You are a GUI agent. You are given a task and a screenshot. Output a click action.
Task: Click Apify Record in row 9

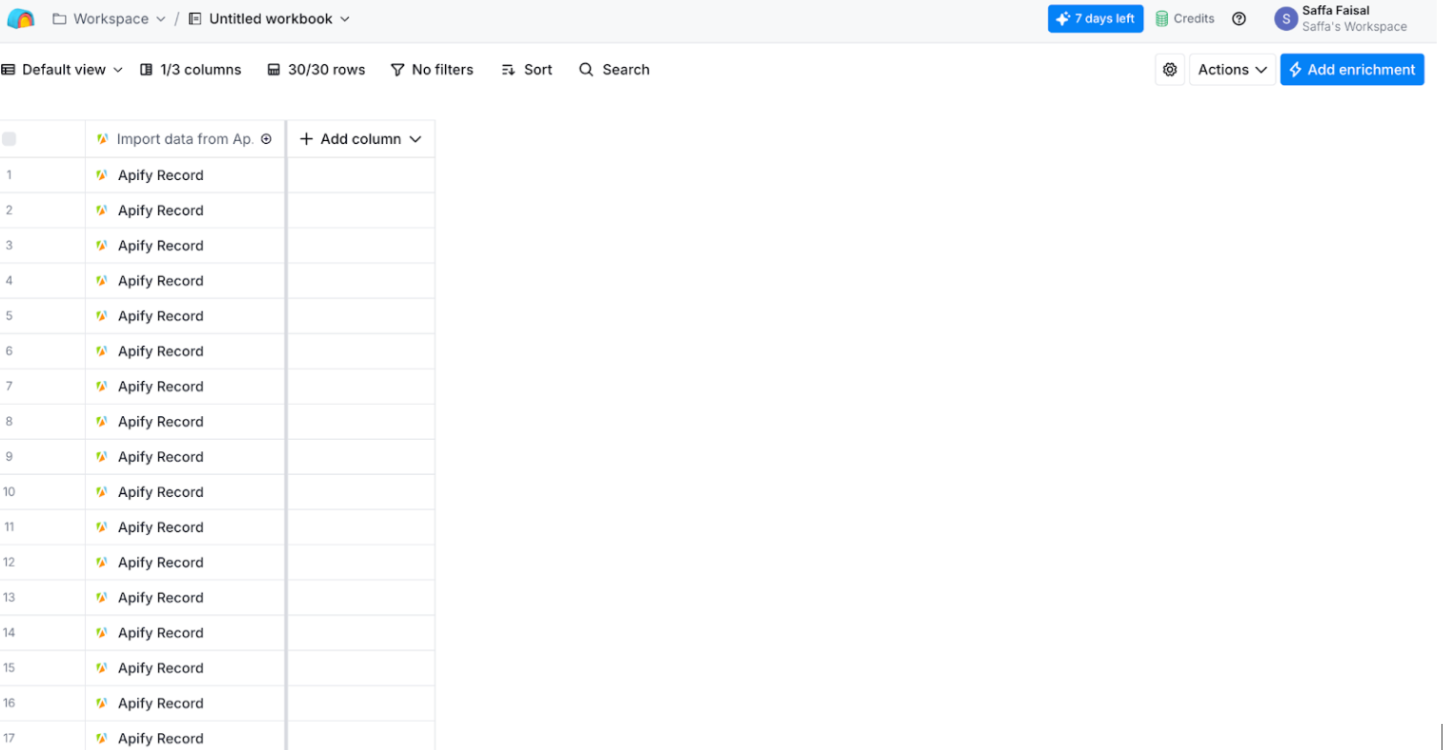tap(160, 457)
